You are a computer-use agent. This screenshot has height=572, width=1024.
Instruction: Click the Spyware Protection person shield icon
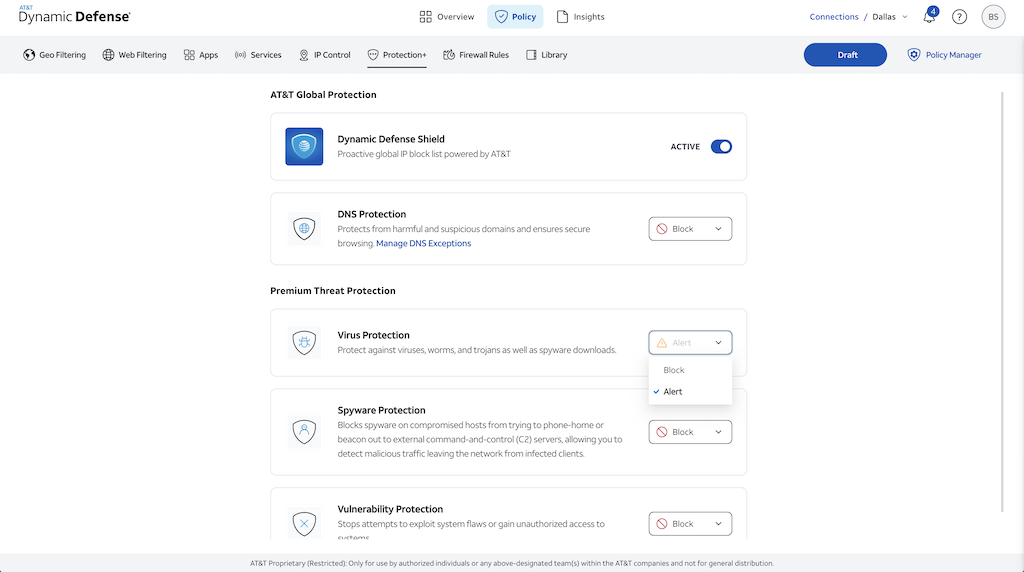304,431
